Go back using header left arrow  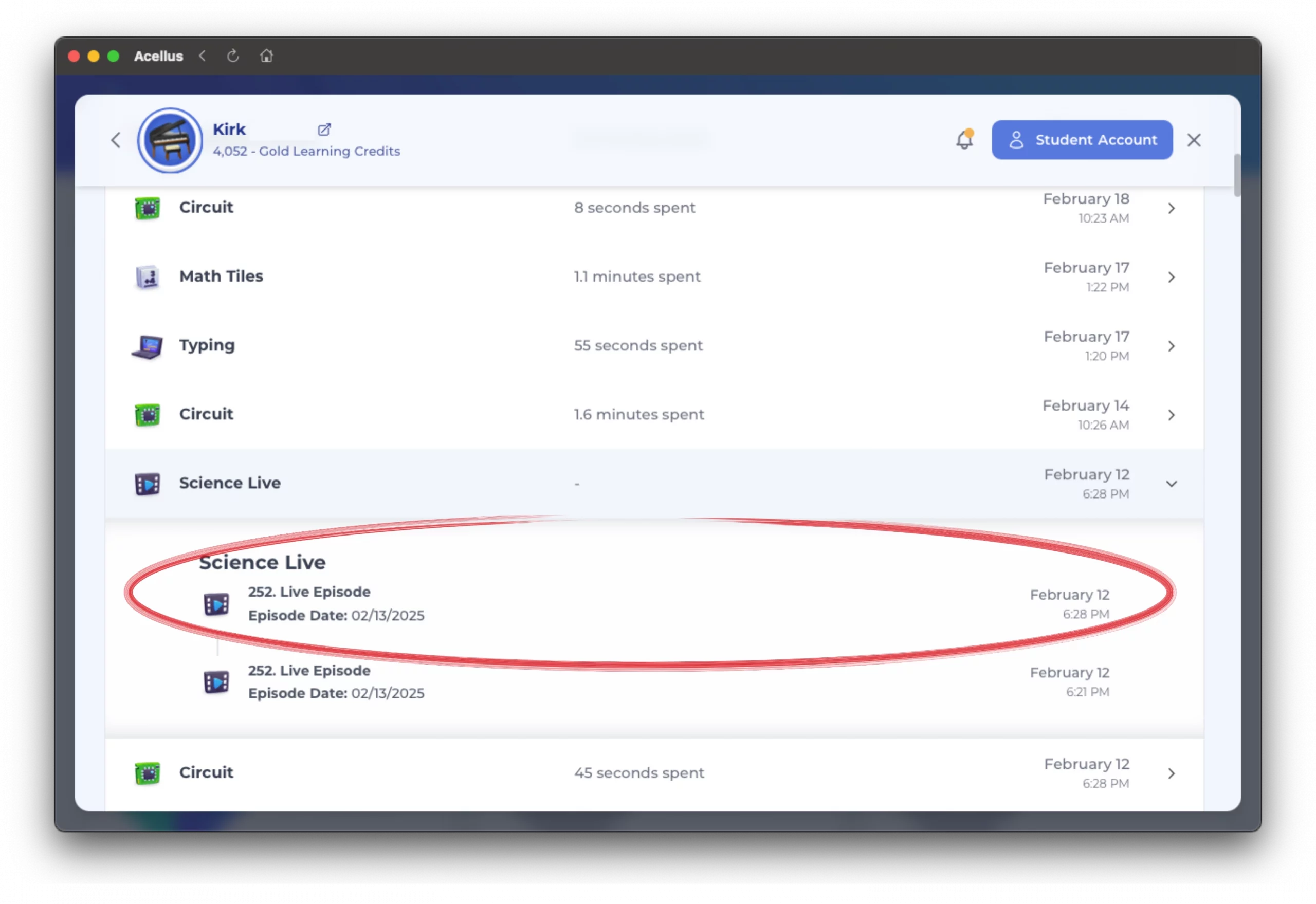[116, 140]
